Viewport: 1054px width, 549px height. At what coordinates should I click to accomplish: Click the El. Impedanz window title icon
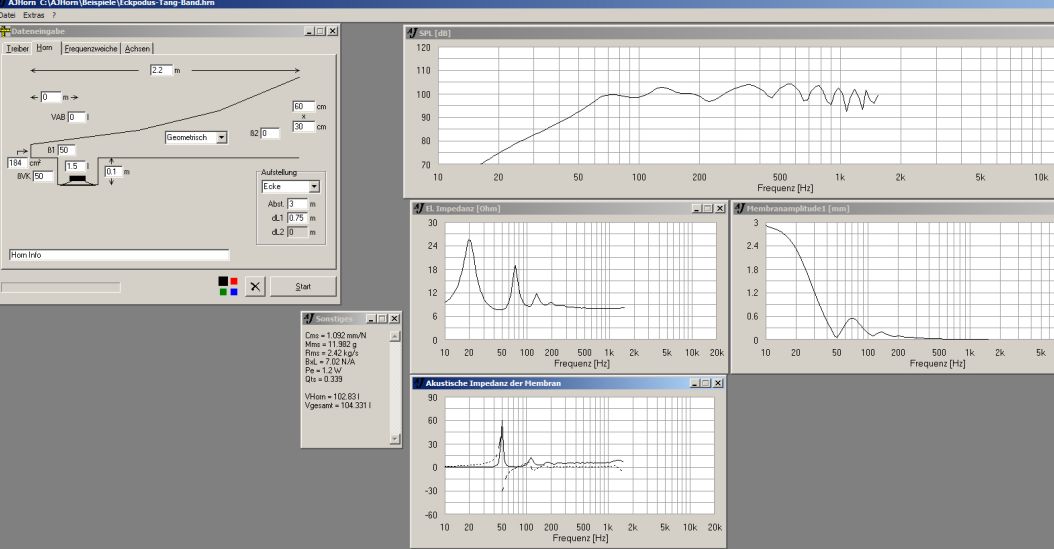pos(417,208)
